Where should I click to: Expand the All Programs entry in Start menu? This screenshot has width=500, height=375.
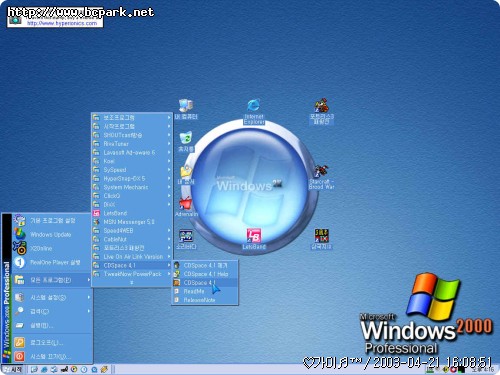click(x=52, y=280)
